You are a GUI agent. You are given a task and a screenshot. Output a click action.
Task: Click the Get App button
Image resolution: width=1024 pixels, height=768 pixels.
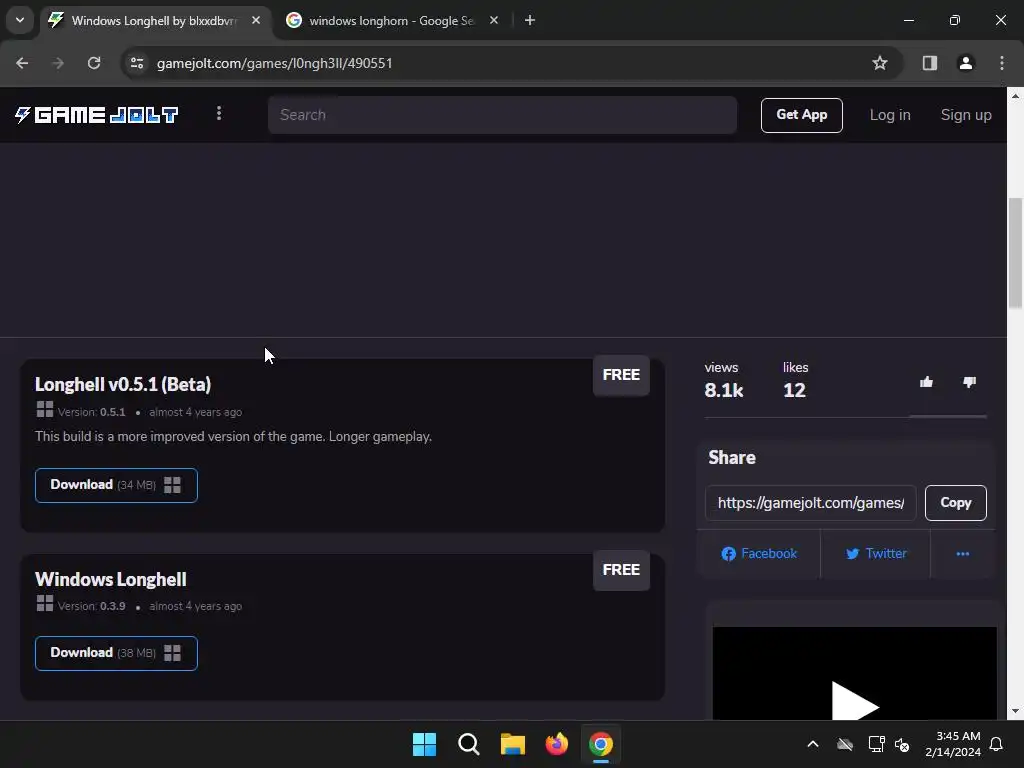801,115
